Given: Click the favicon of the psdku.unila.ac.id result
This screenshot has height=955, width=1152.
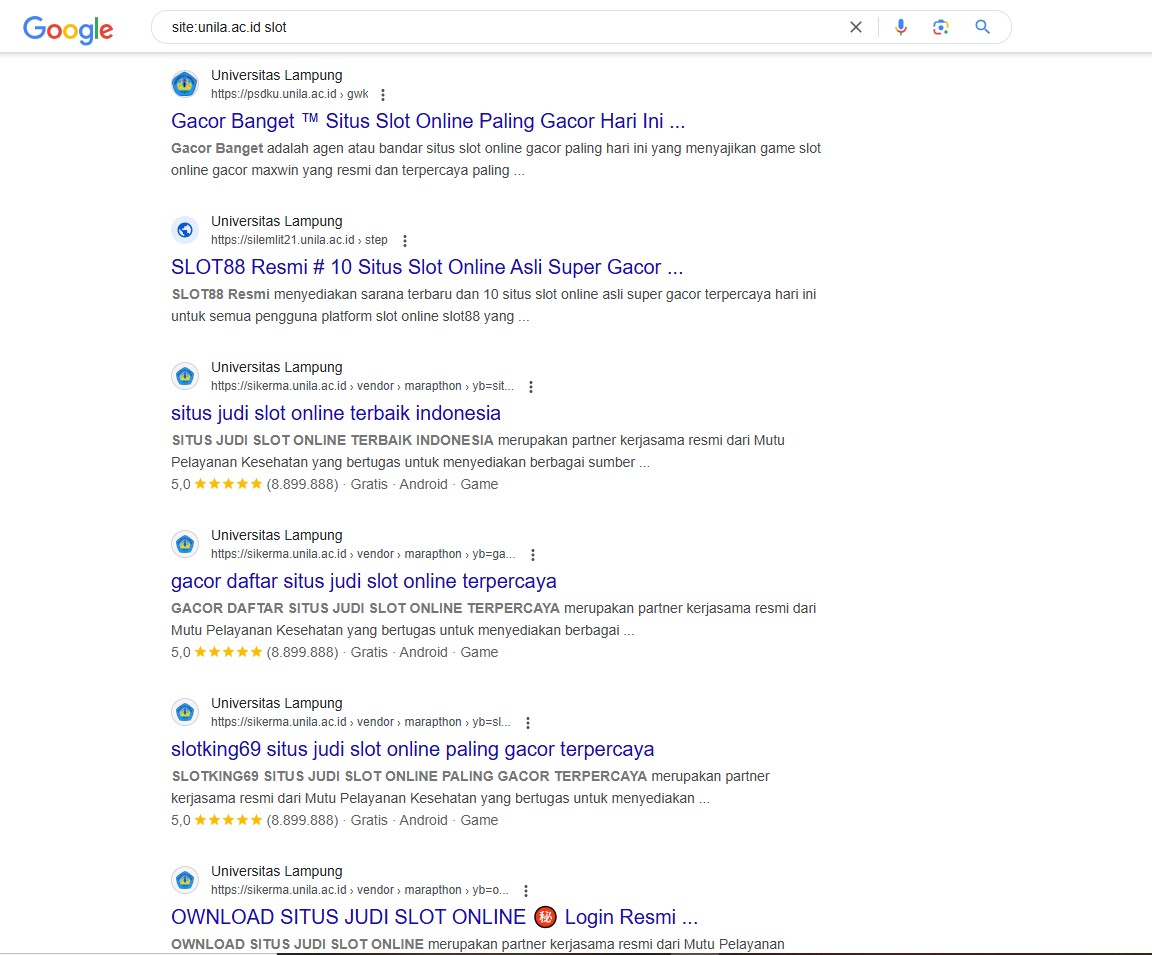Looking at the screenshot, I should tap(185, 84).
